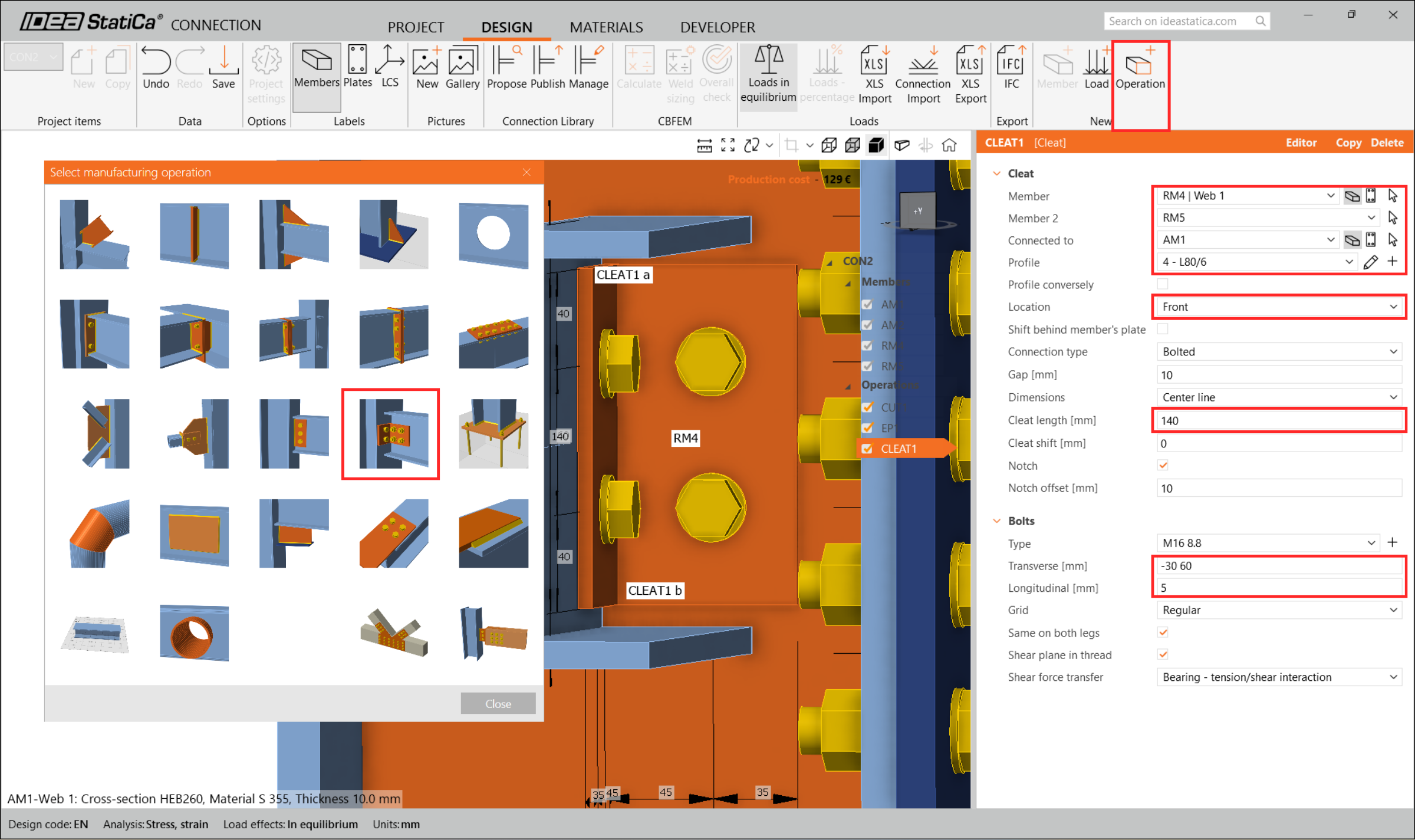Select the circular opening operation thumbnail
This screenshot has height=840, width=1415.
click(x=493, y=233)
